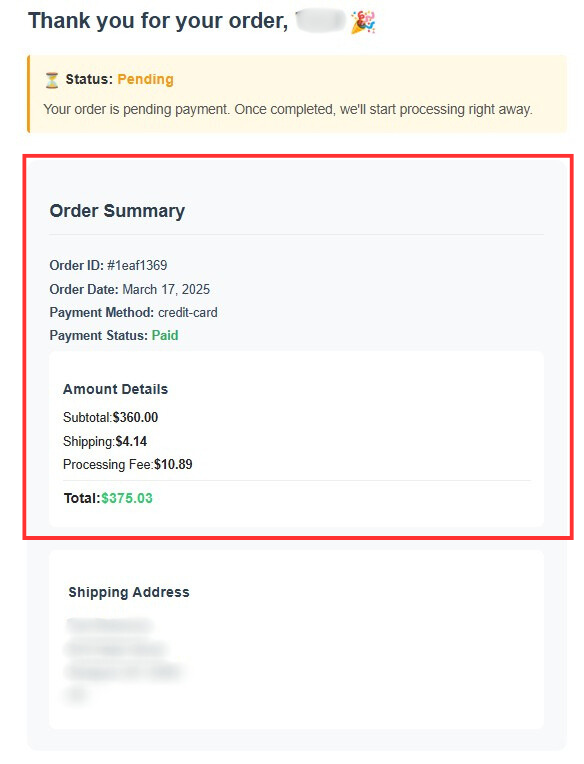The image size is (584, 764).
Task: Select the orange Pending status text
Action: pos(145,79)
